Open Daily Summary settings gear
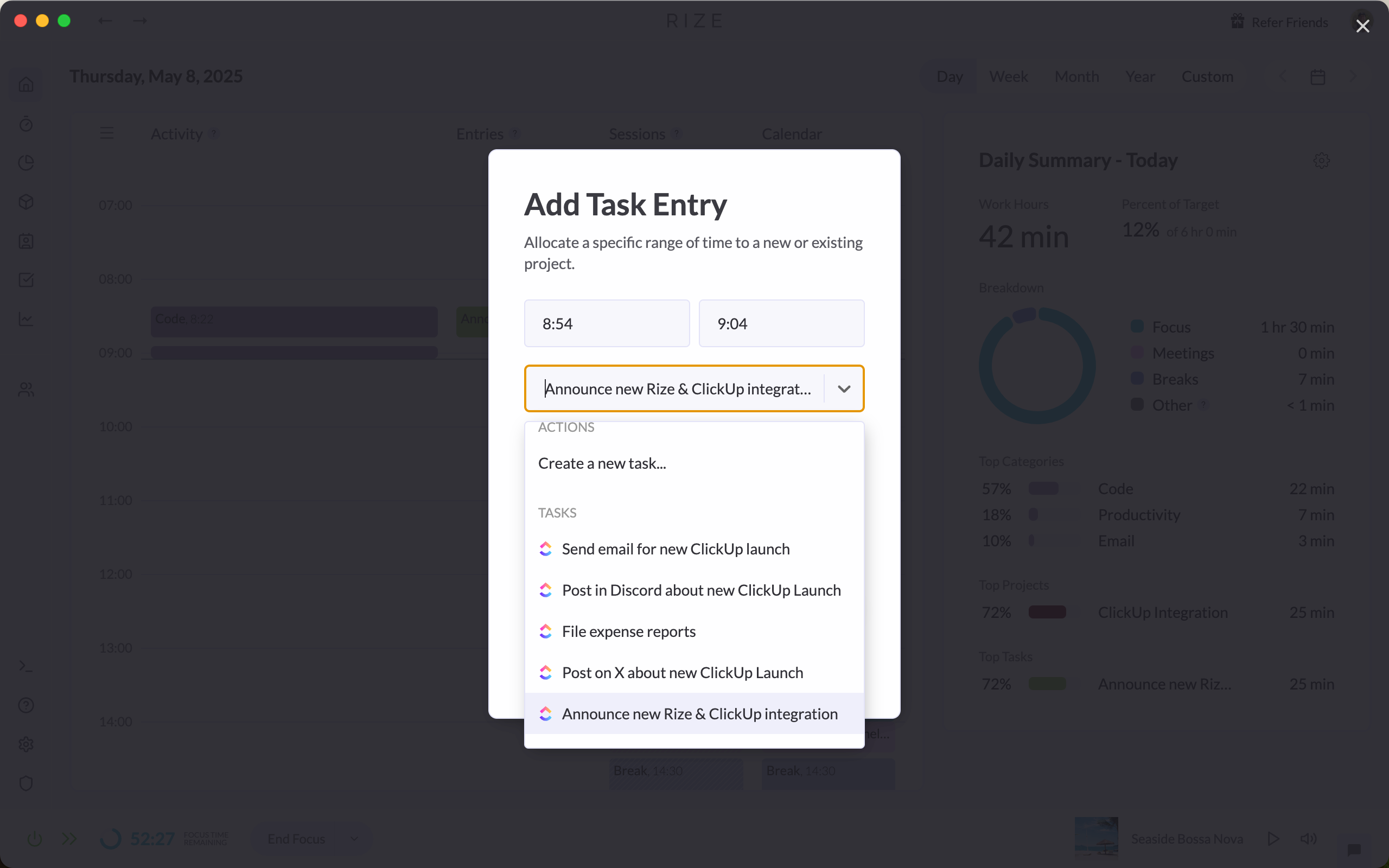Viewport: 1389px width, 868px height. tap(1321, 161)
